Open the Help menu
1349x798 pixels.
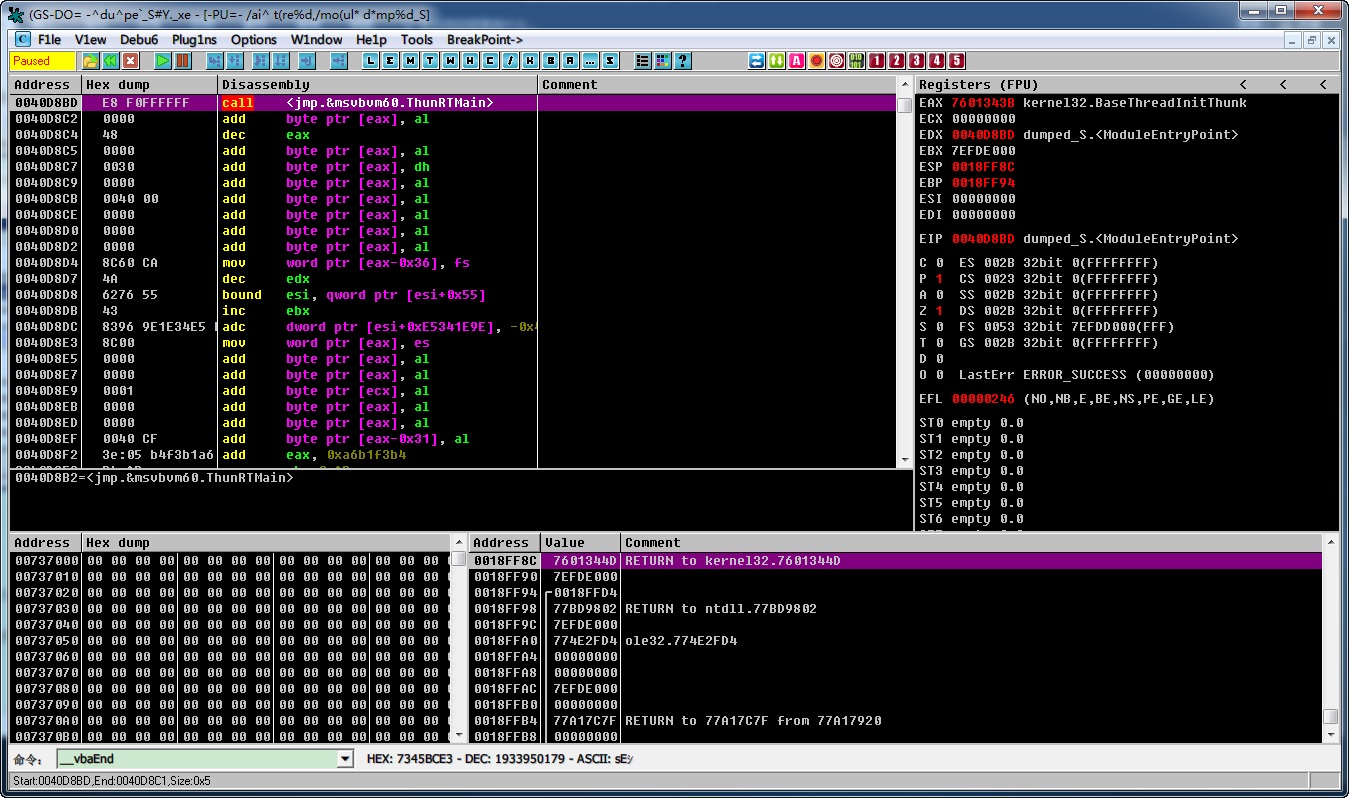(x=371, y=40)
